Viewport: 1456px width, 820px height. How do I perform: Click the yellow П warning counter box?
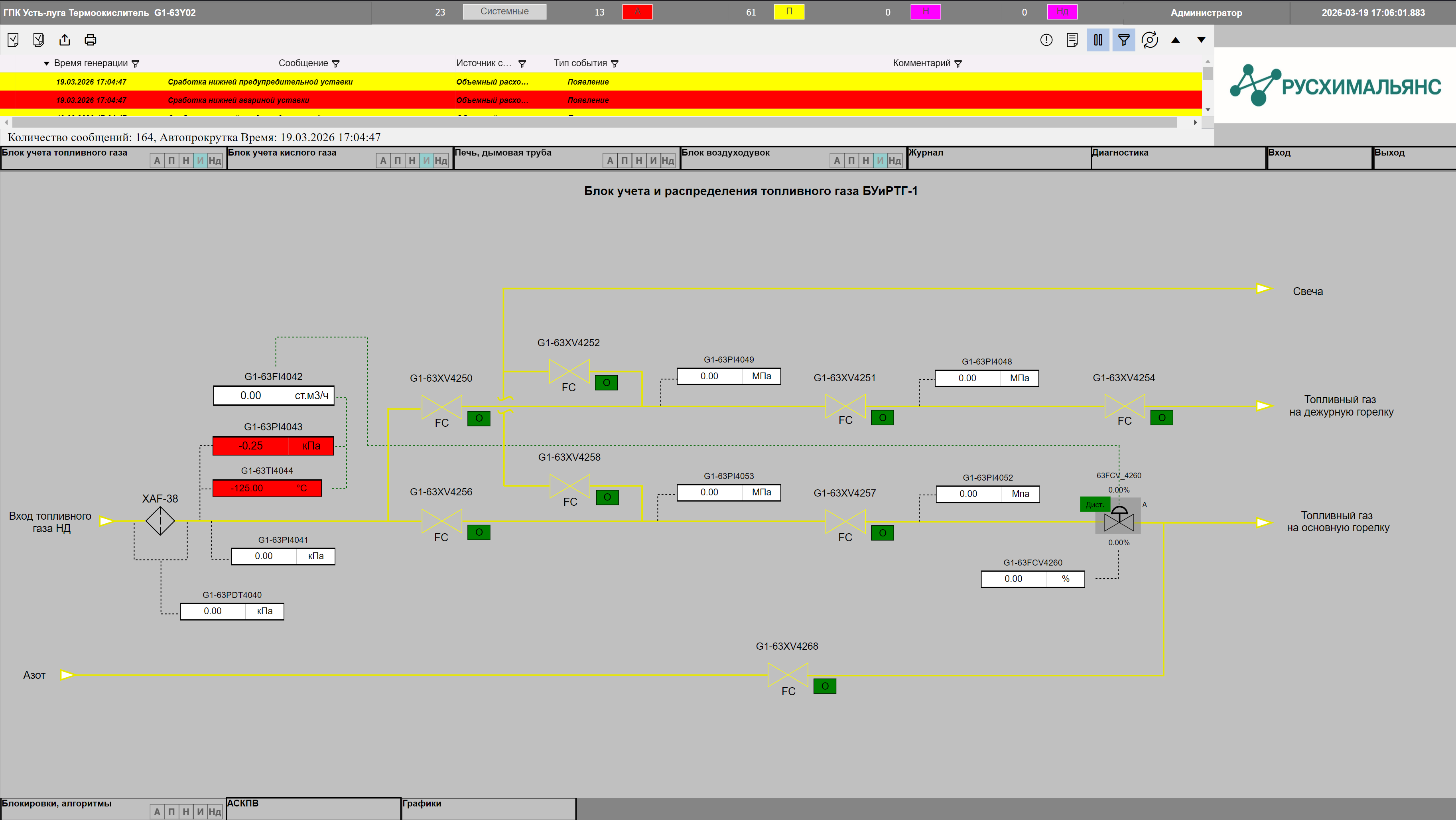pos(788,11)
